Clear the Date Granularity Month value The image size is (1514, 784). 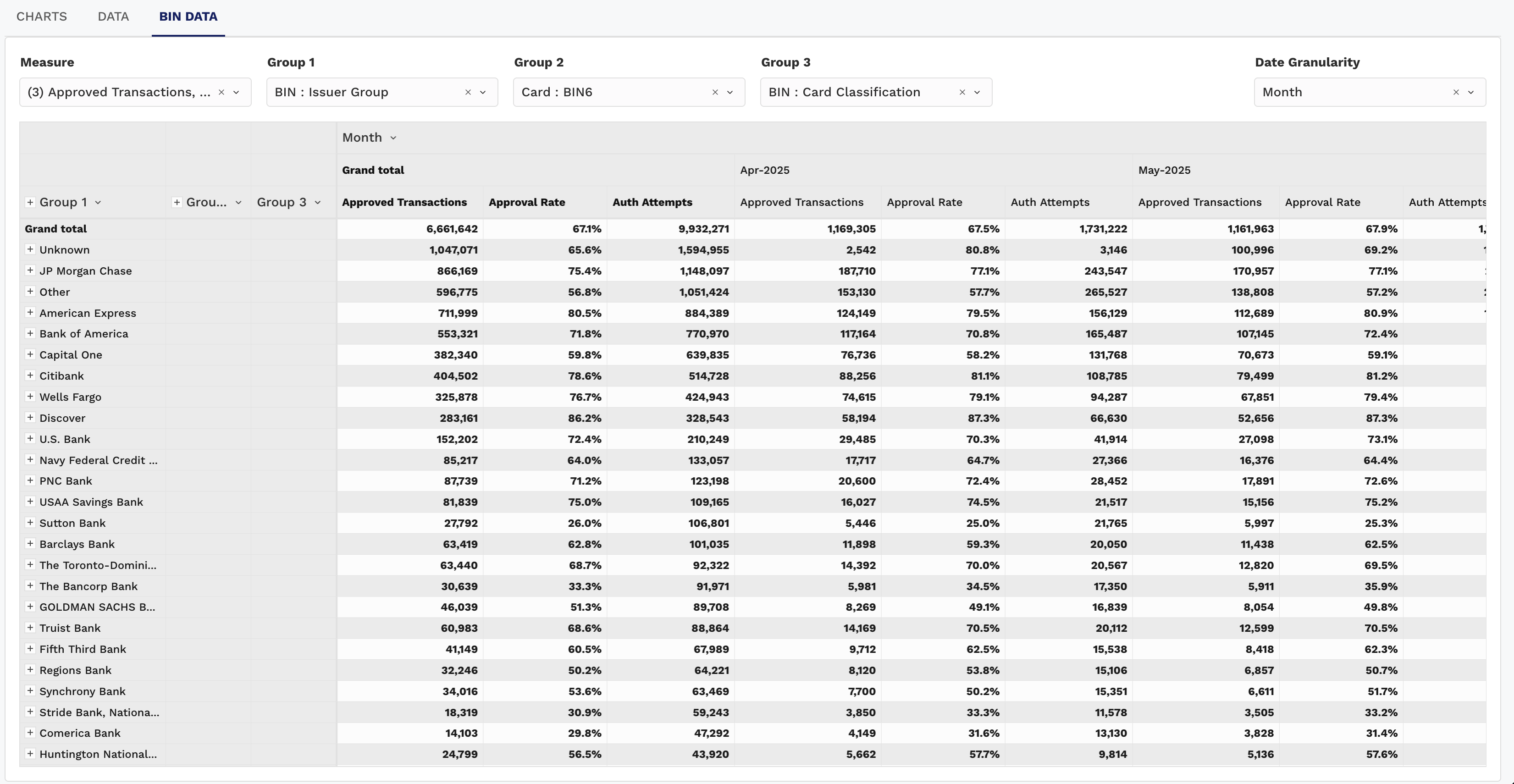(1456, 92)
